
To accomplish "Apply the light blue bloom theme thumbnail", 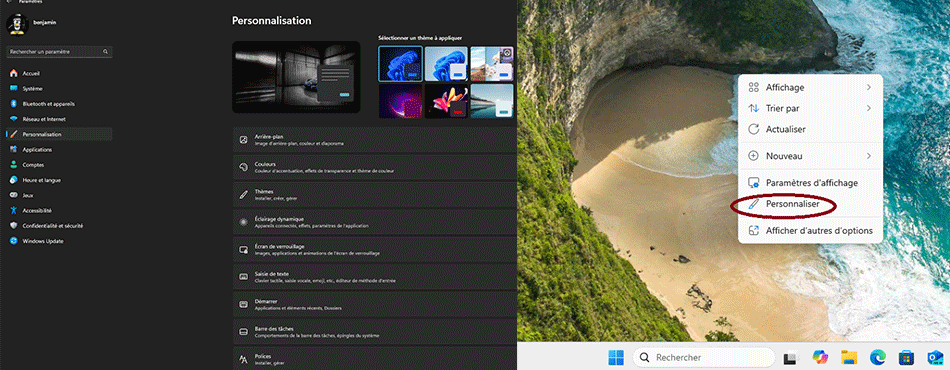I will tap(446, 64).
